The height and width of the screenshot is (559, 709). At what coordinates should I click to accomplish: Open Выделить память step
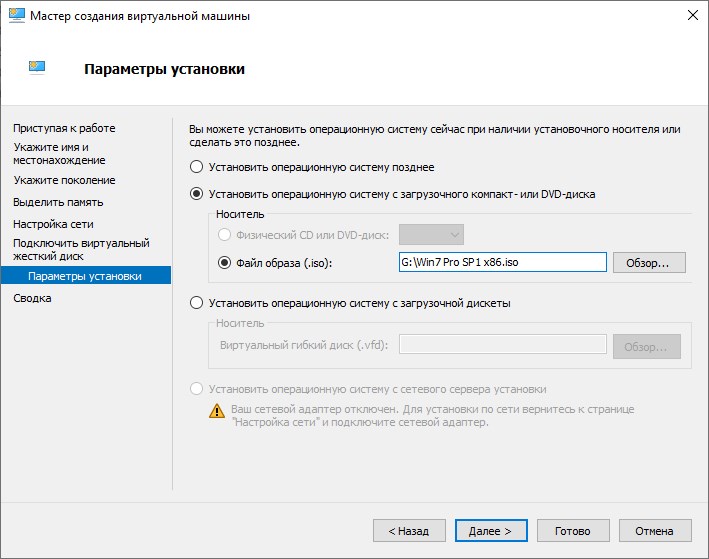tap(59, 202)
